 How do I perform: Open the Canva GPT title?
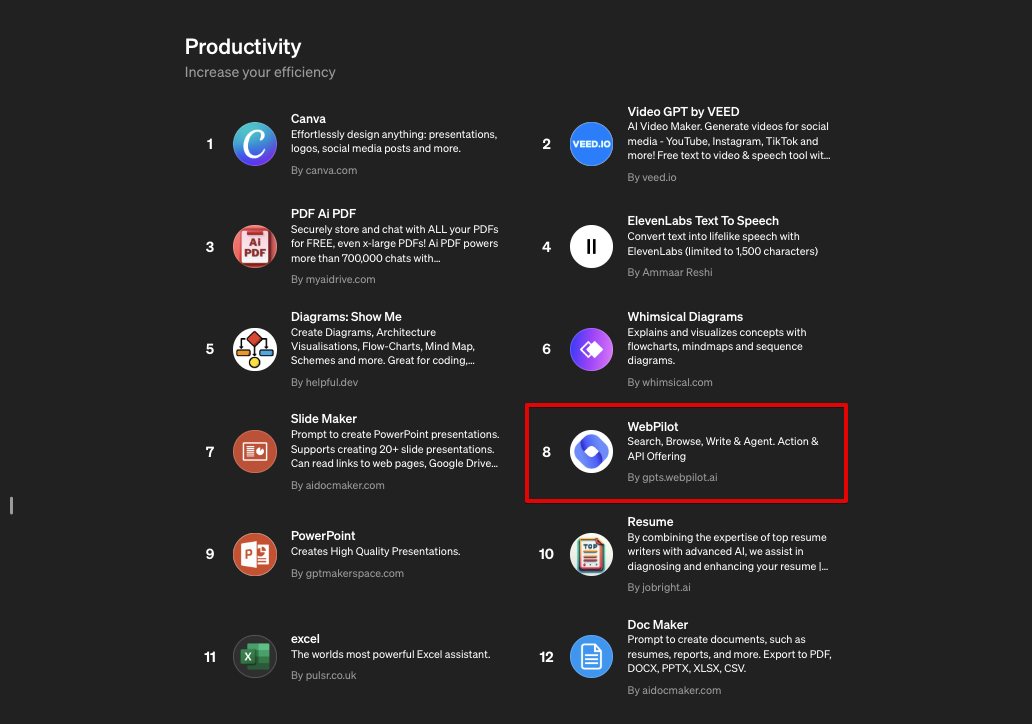click(308, 119)
